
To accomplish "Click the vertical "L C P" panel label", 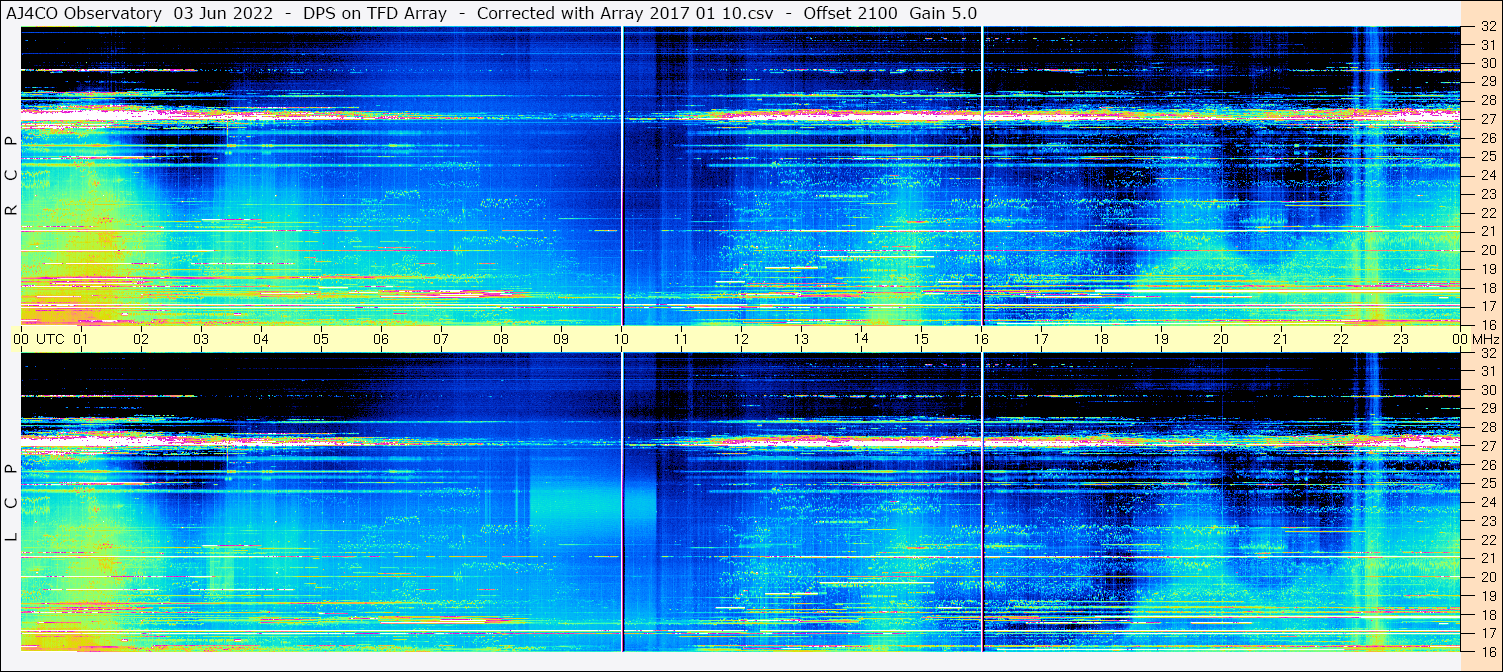I will [11, 504].
